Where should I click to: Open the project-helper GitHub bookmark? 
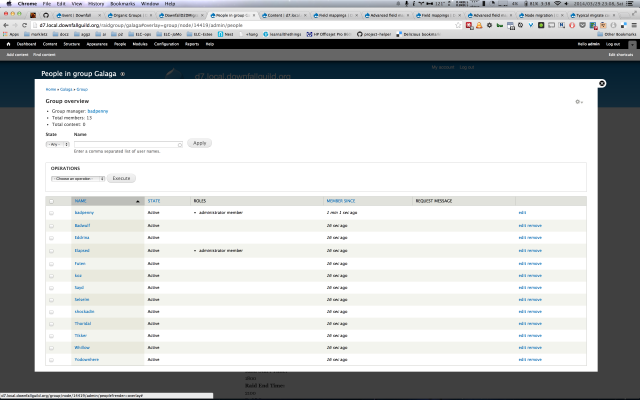point(374,34)
